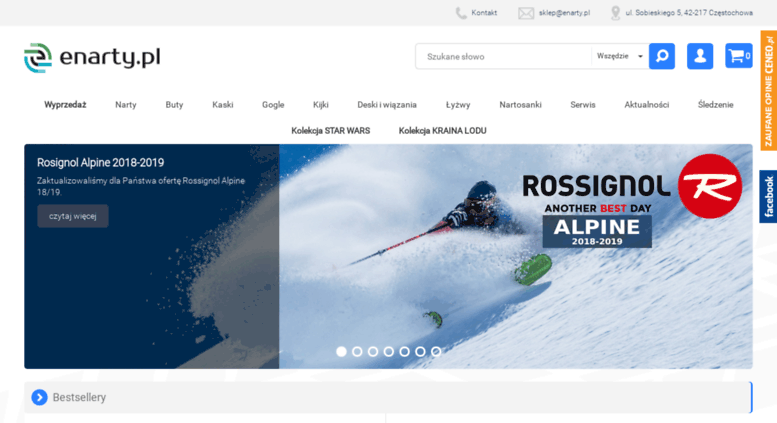Click the ul. Sobieskiego address link
Screen dimensions: 777x423
click(689, 13)
